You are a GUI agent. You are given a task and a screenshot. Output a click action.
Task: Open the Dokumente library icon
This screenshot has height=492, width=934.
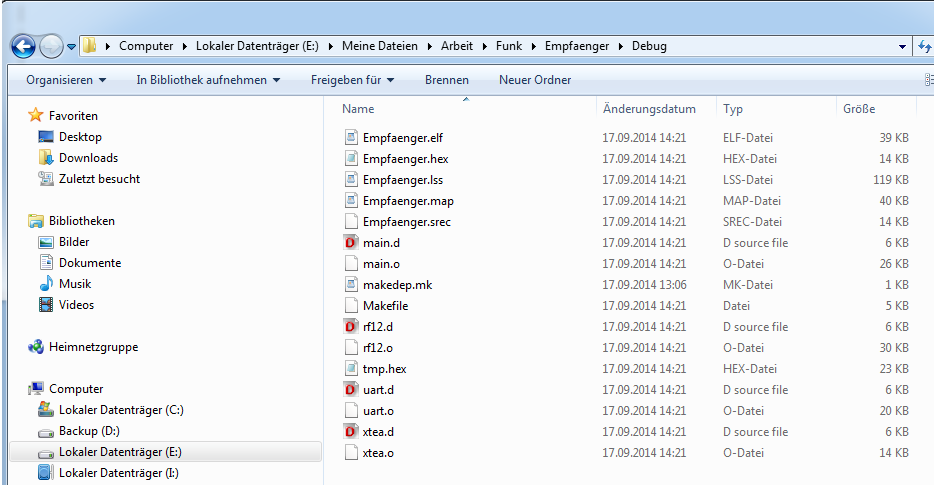pyautogui.click(x=46, y=262)
